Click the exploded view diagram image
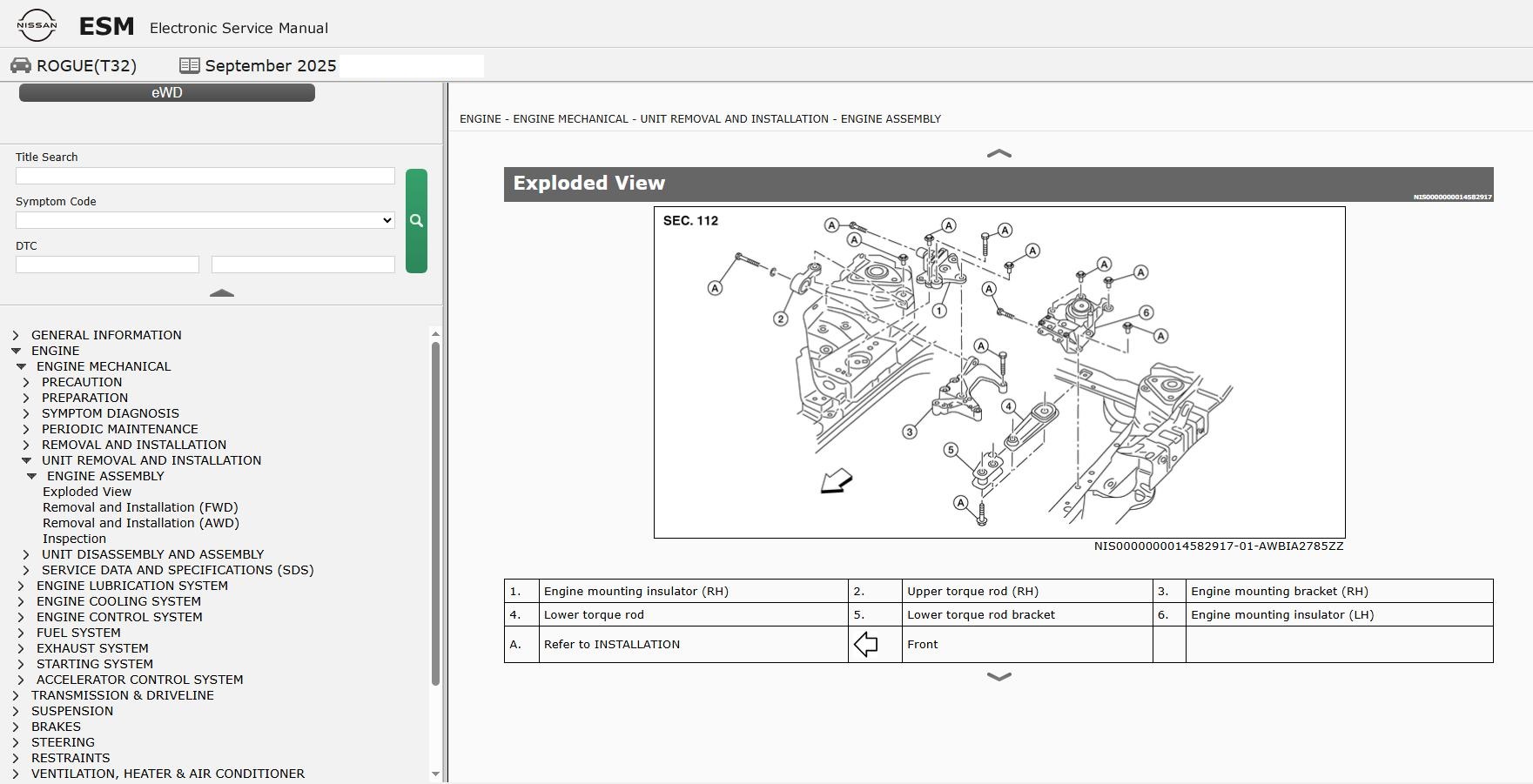The height and width of the screenshot is (784, 1533). 999,372
